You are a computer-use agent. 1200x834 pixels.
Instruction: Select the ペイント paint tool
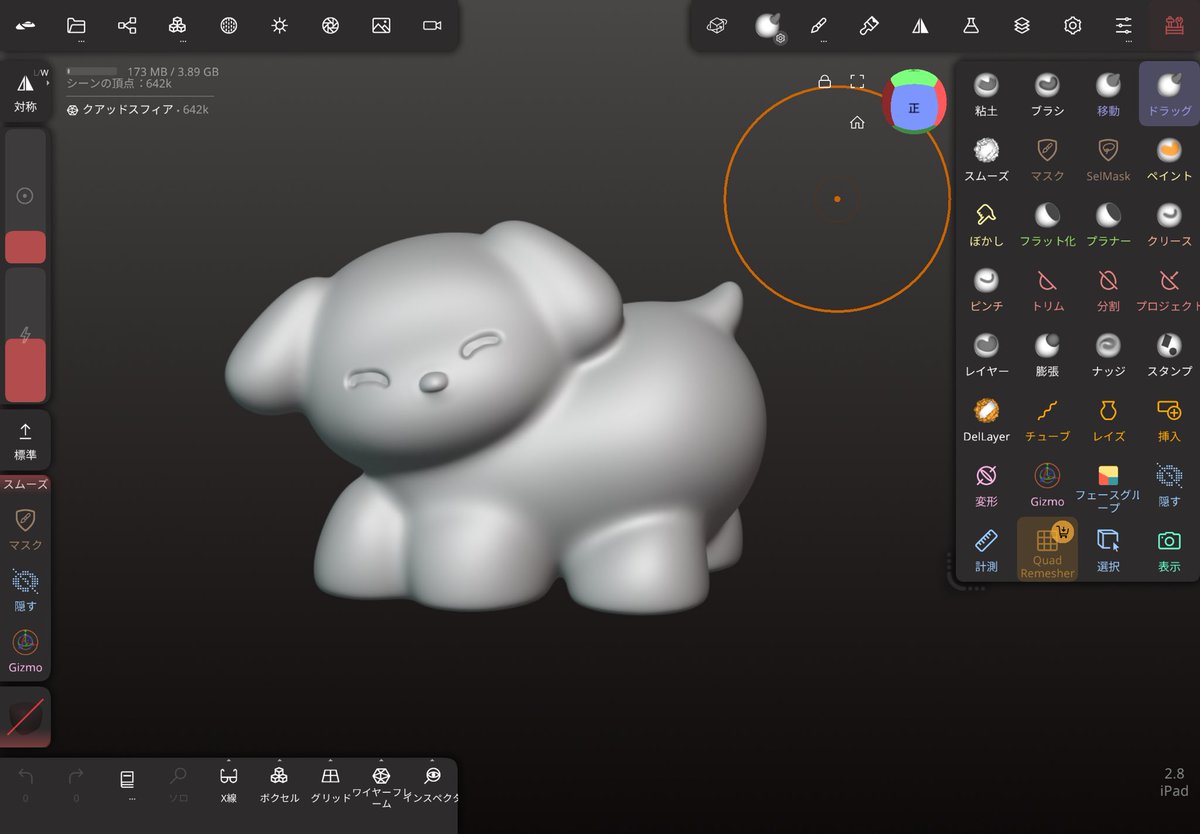(x=1169, y=159)
